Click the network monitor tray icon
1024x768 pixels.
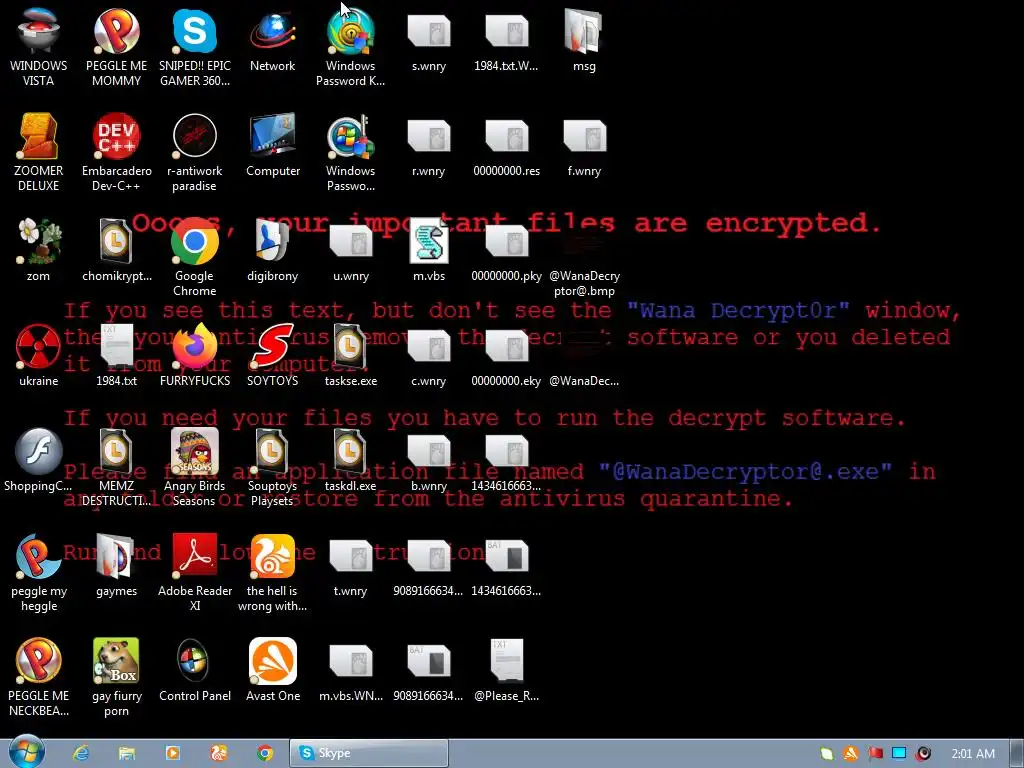tap(899, 753)
